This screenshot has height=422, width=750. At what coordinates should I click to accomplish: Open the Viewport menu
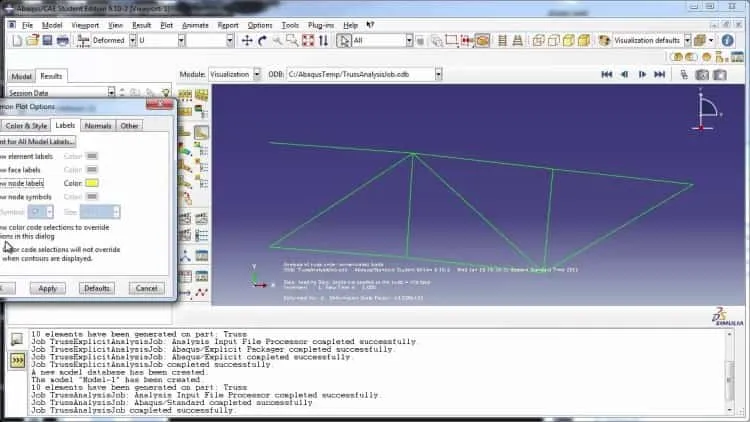coord(85,25)
